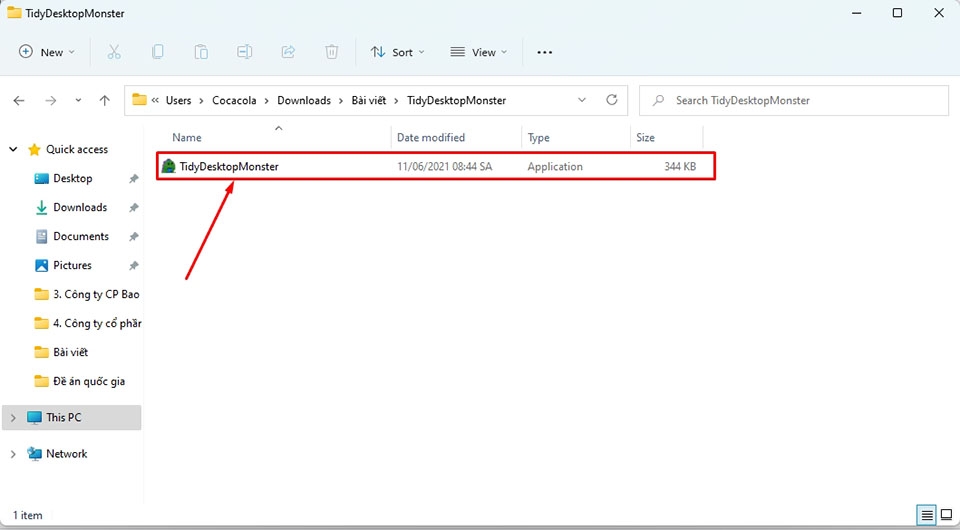This screenshot has width=960, height=530.
Task: Click the Rename icon in toolbar
Action: 245,52
